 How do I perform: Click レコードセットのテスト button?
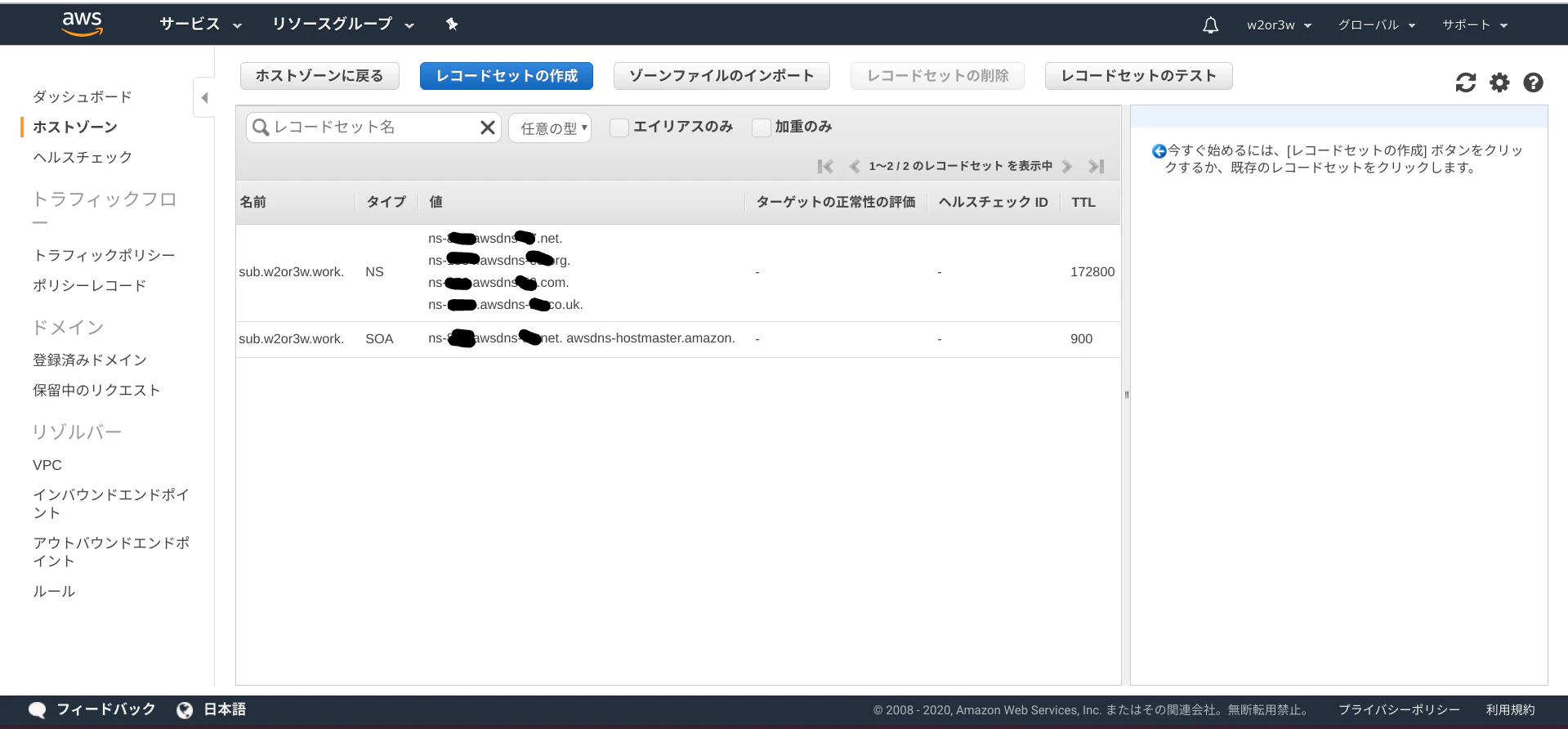[x=1138, y=76]
